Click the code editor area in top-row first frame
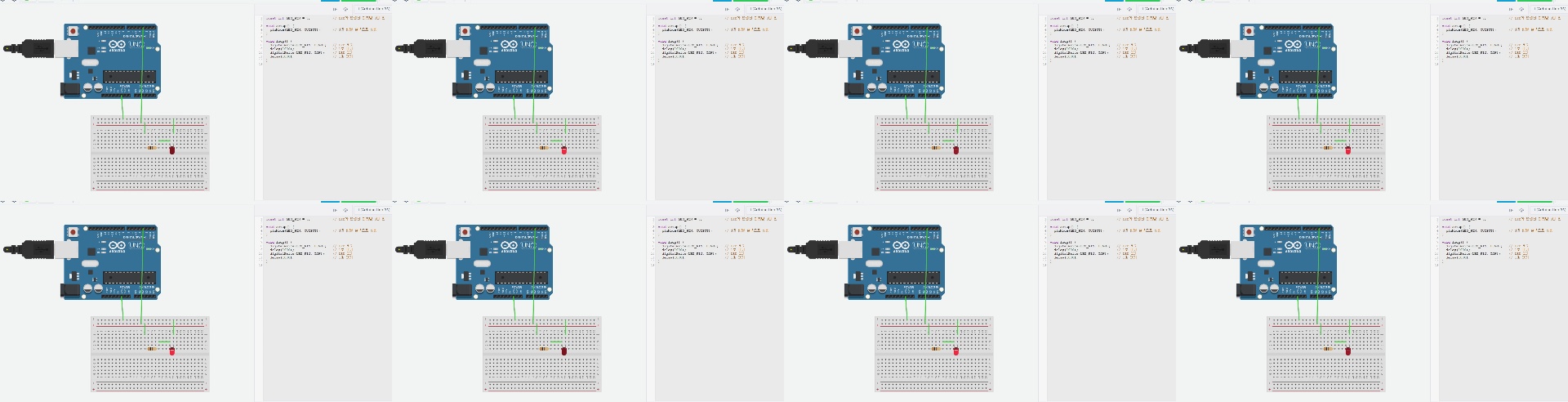 click(327, 106)
